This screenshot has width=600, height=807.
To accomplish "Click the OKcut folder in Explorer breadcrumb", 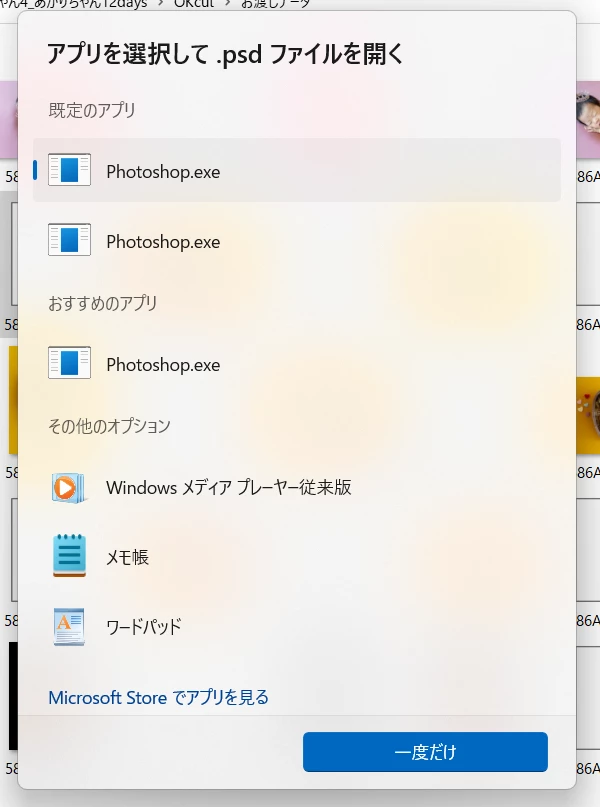I will click(193, 4).
